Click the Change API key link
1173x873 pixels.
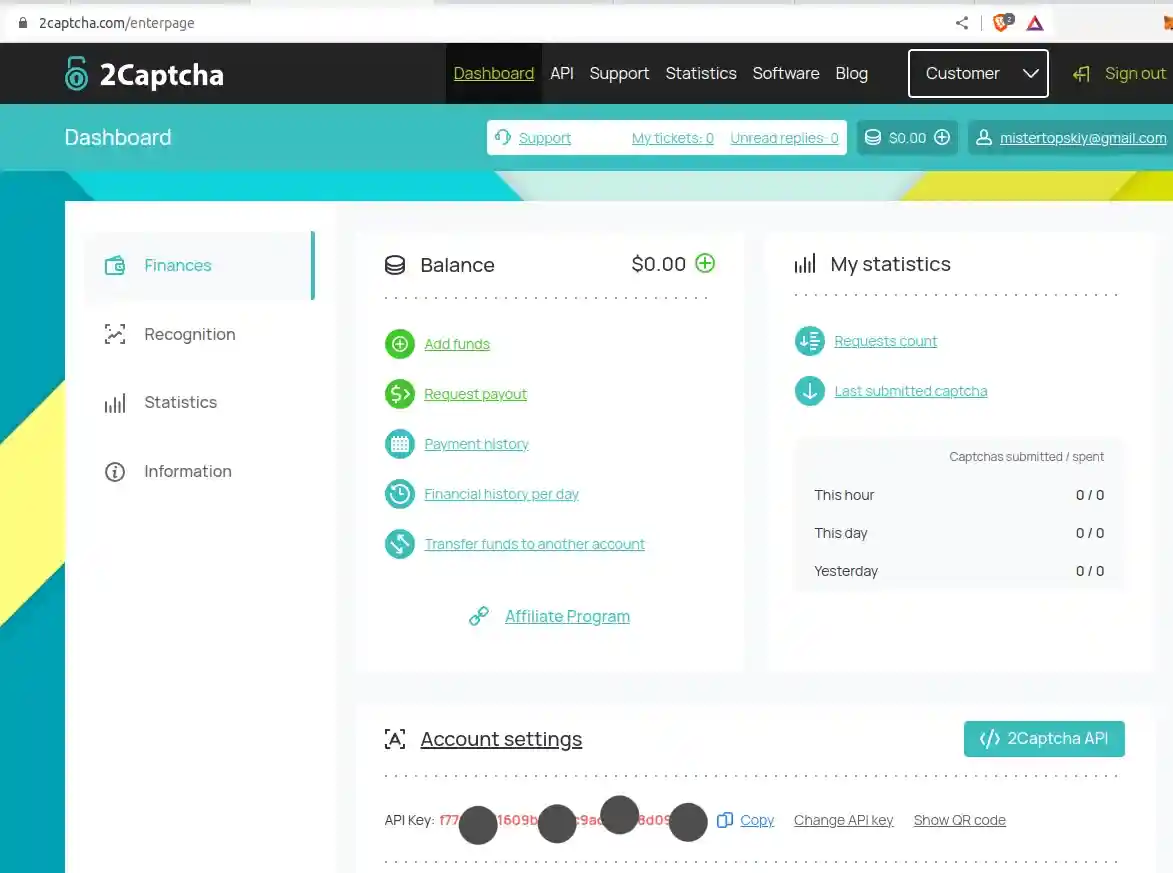coord(843,819)
